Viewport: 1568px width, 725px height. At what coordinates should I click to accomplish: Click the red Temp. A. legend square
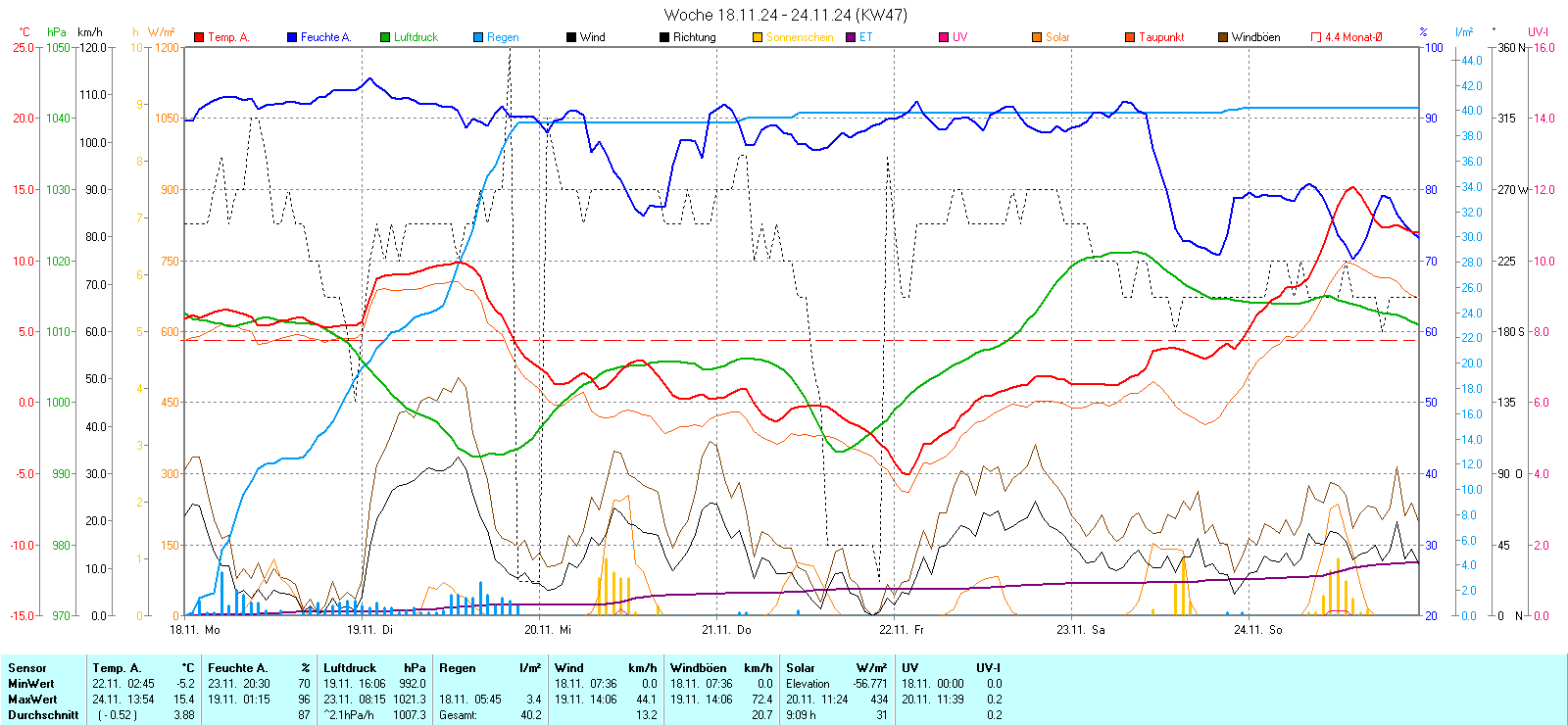tap(199, 37)
